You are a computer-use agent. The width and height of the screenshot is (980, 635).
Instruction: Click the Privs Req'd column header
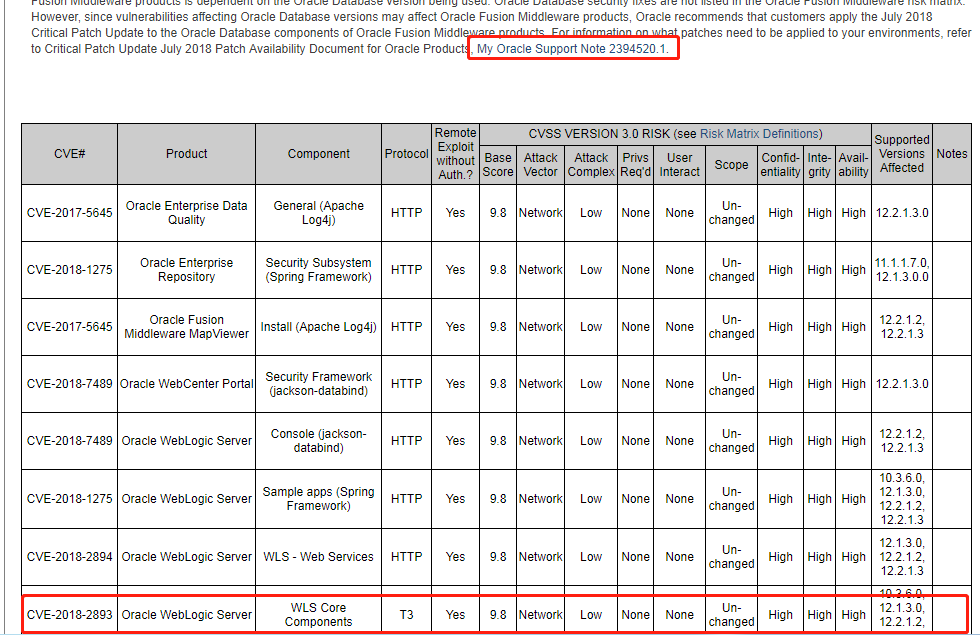pyautogui.click(x=636, y=165)
